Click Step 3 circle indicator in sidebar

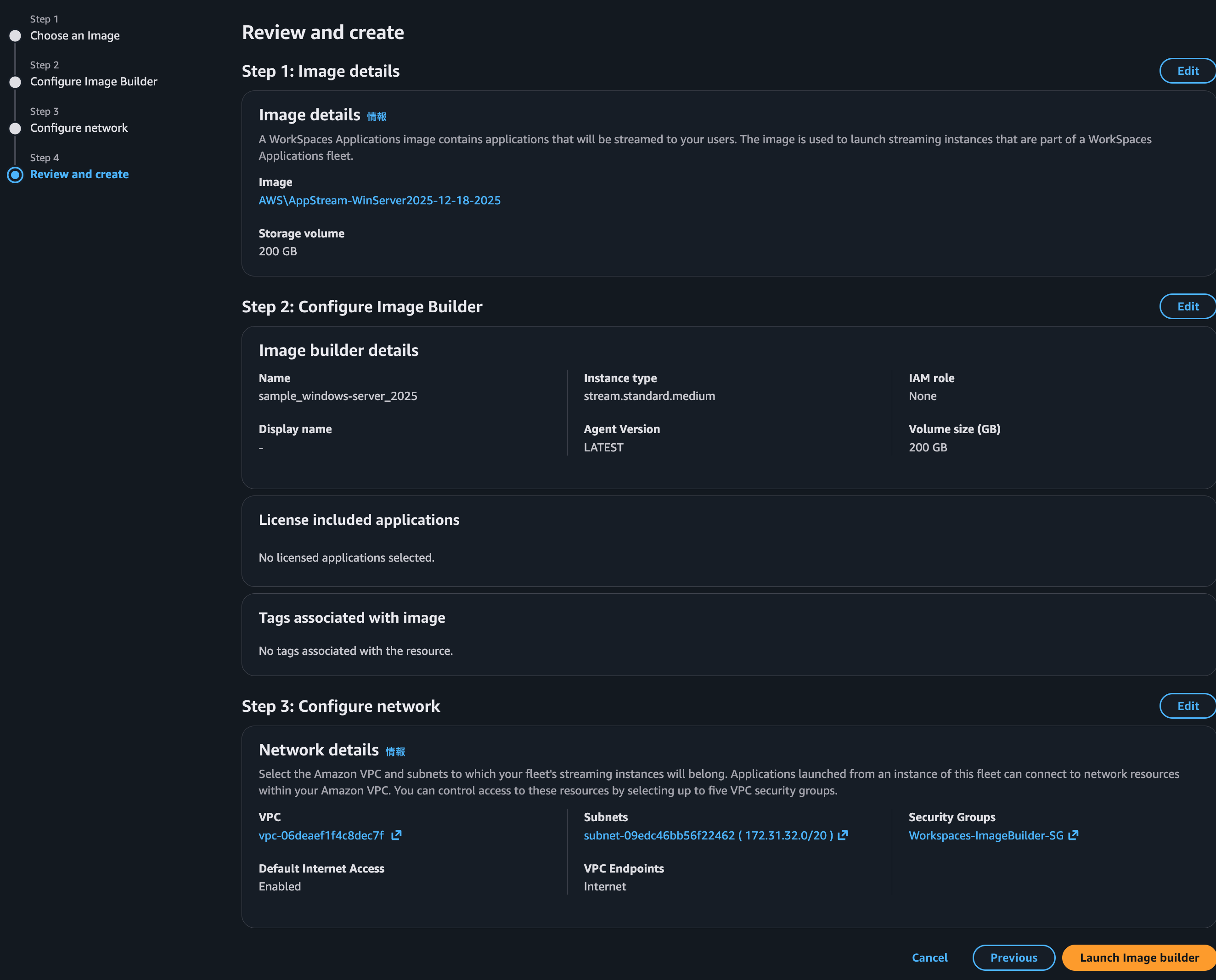pyautogui.click(x=15, y=128)
